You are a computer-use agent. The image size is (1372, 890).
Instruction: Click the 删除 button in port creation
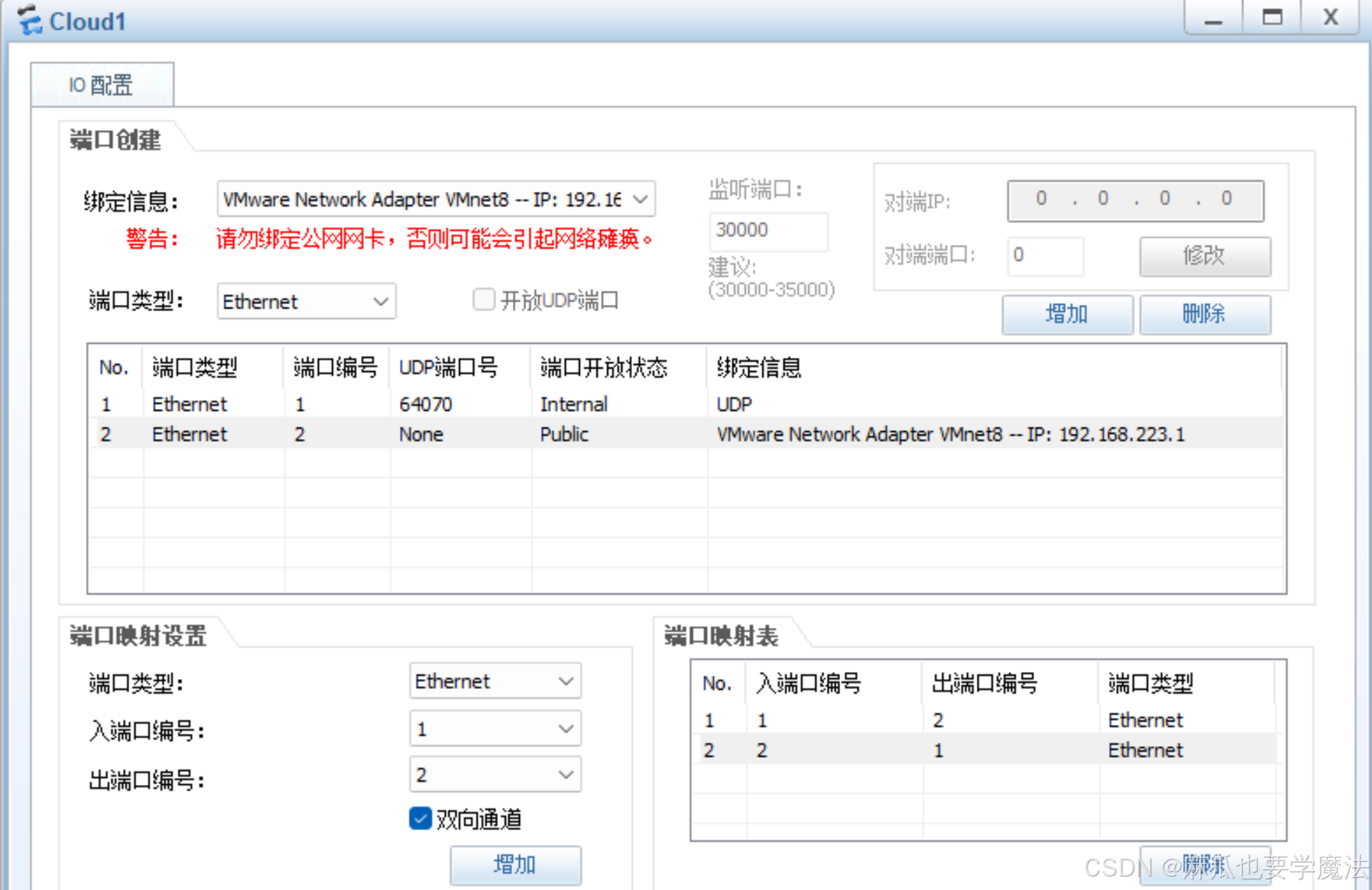coord(1204,314)
